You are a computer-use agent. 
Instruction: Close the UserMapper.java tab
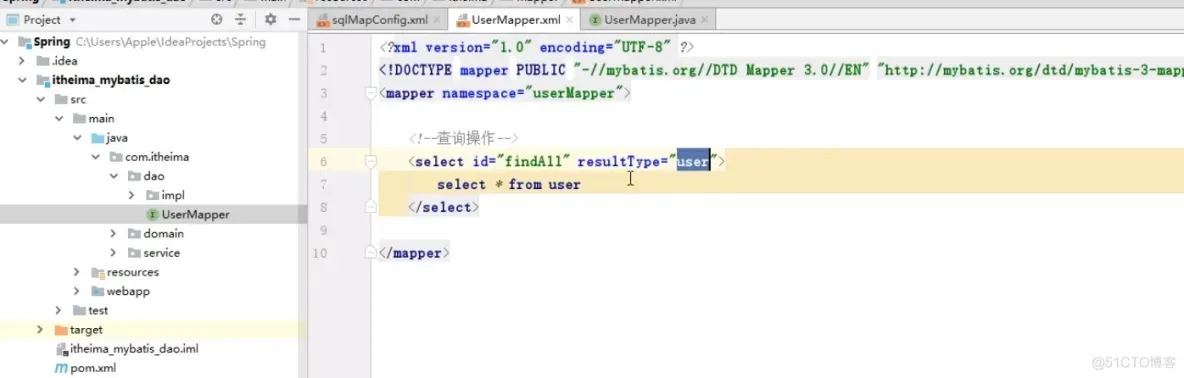click(x=704, y=20)
